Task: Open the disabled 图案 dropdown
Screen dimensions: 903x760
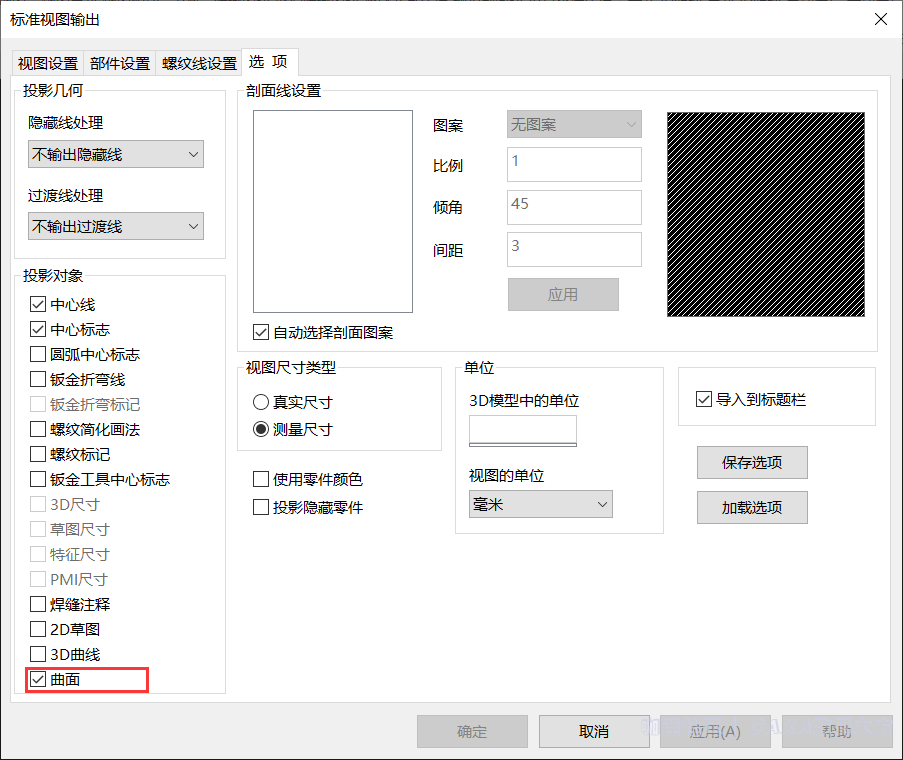Action: tap(574, 124)
